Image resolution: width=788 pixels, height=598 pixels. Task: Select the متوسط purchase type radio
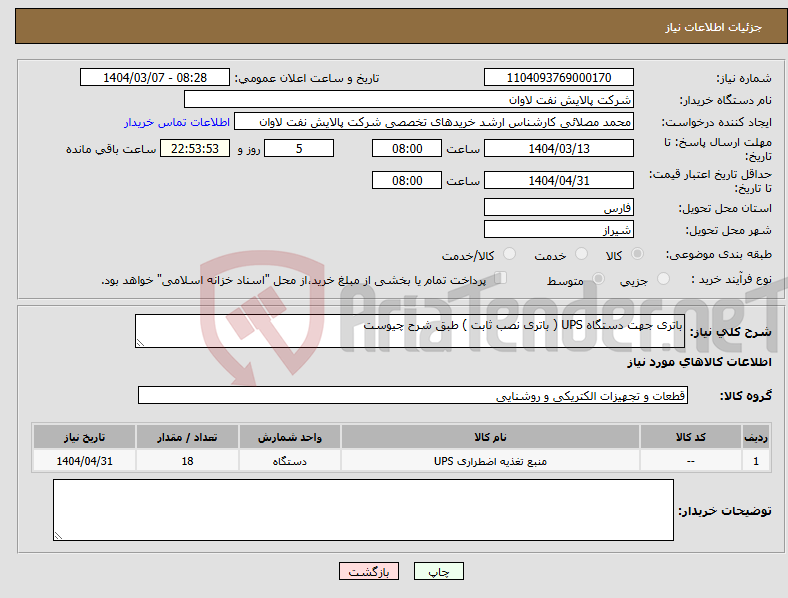click(598, 278)
